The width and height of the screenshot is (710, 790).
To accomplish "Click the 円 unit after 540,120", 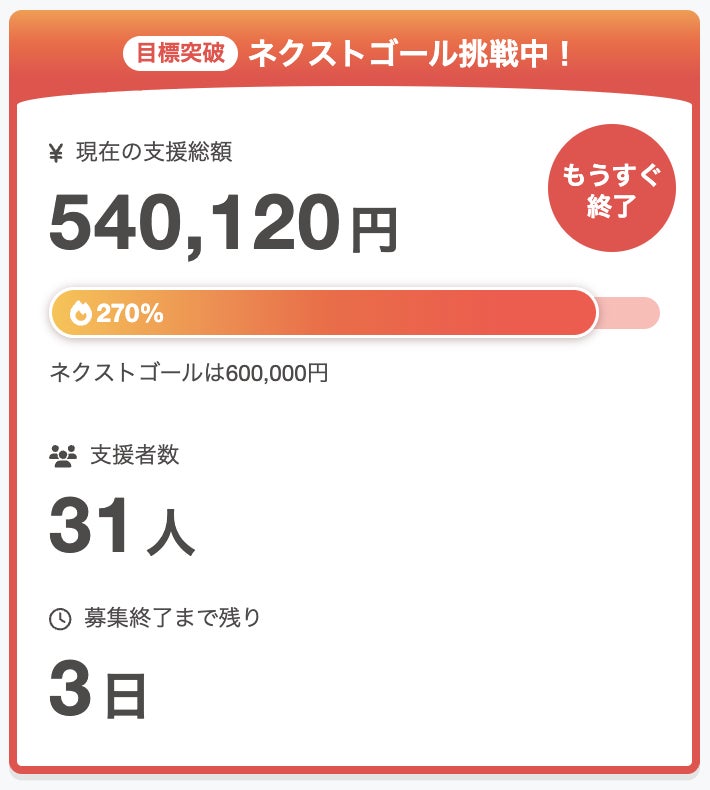I will 374,231.
